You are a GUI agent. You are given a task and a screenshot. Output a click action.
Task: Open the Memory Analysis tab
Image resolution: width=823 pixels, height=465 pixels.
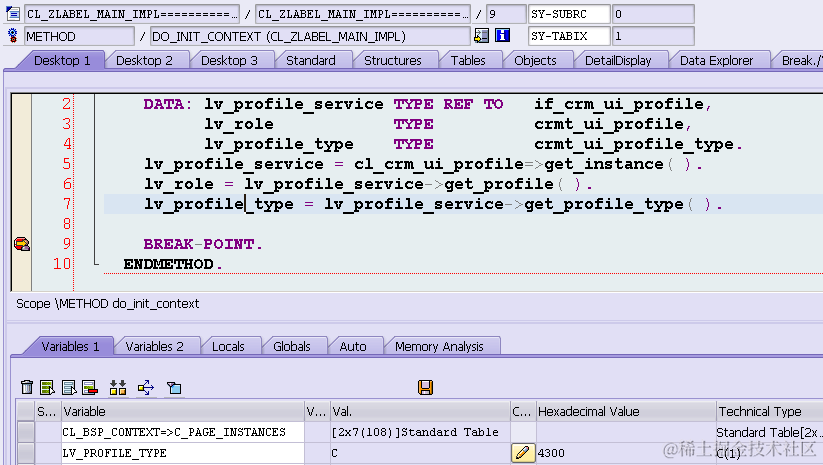[439, 346]
